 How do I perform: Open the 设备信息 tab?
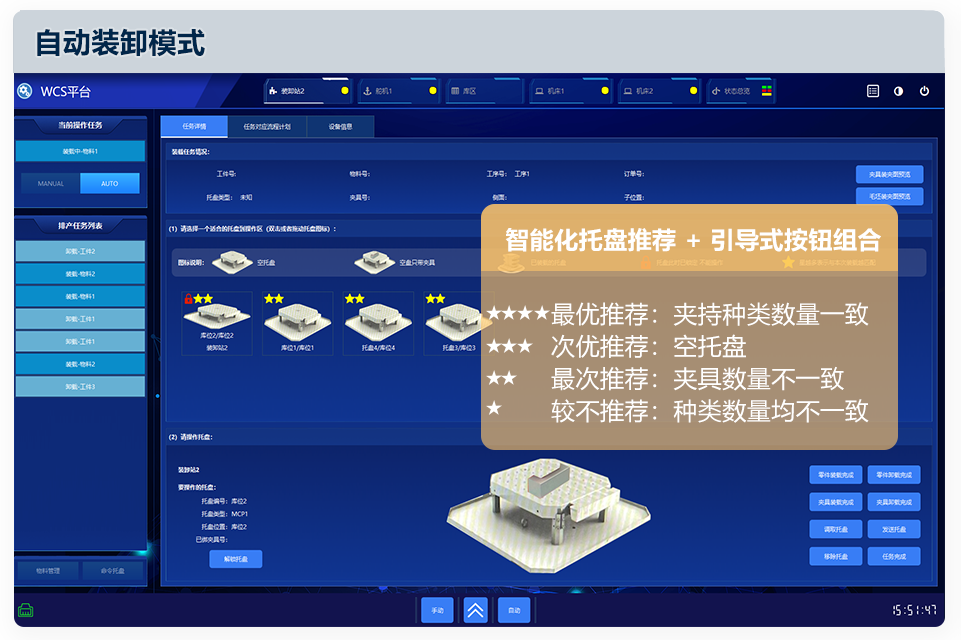[x=341, y=127]
